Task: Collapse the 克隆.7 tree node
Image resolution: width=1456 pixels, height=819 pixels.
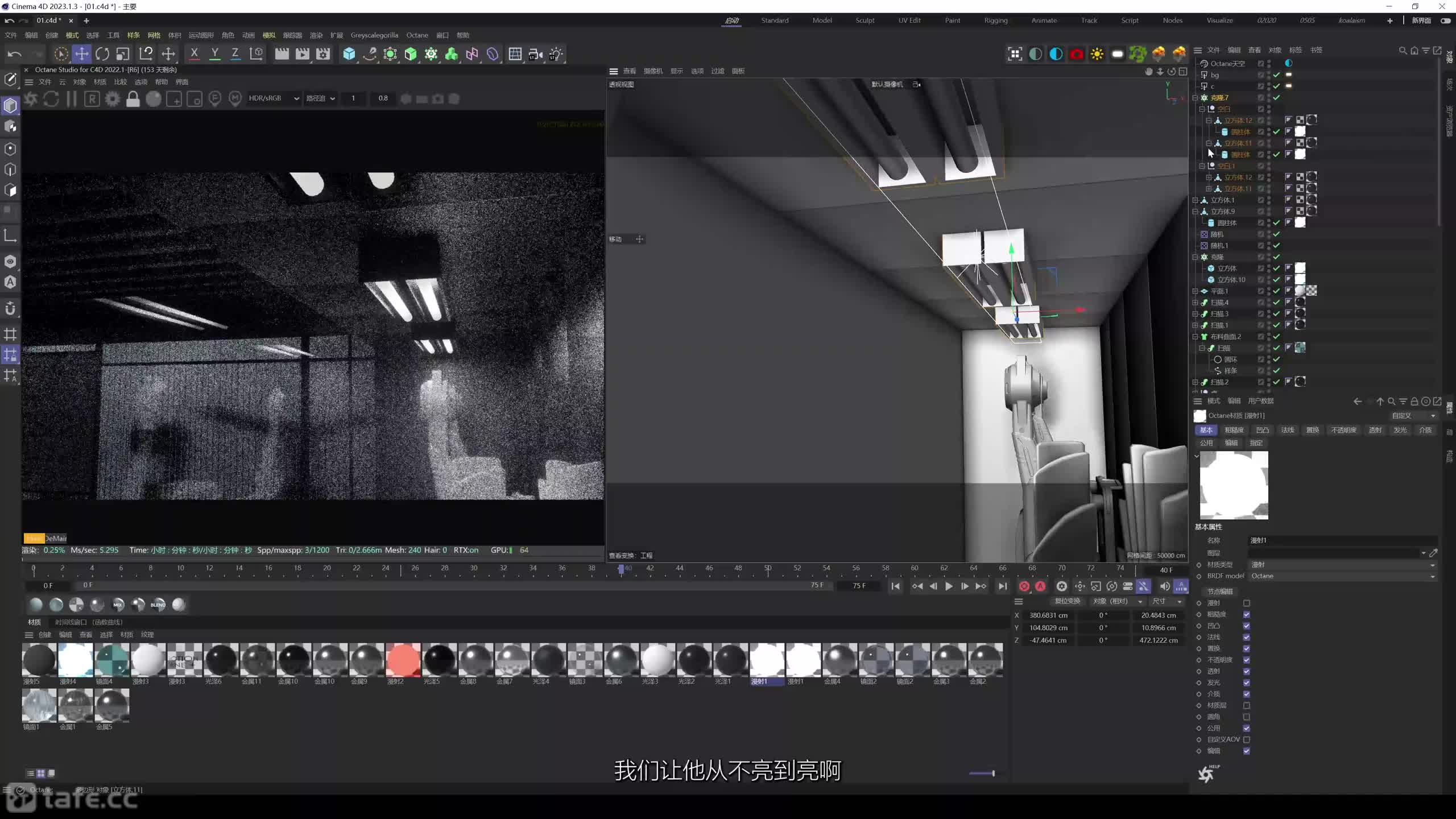Action: click(1196, 98)
